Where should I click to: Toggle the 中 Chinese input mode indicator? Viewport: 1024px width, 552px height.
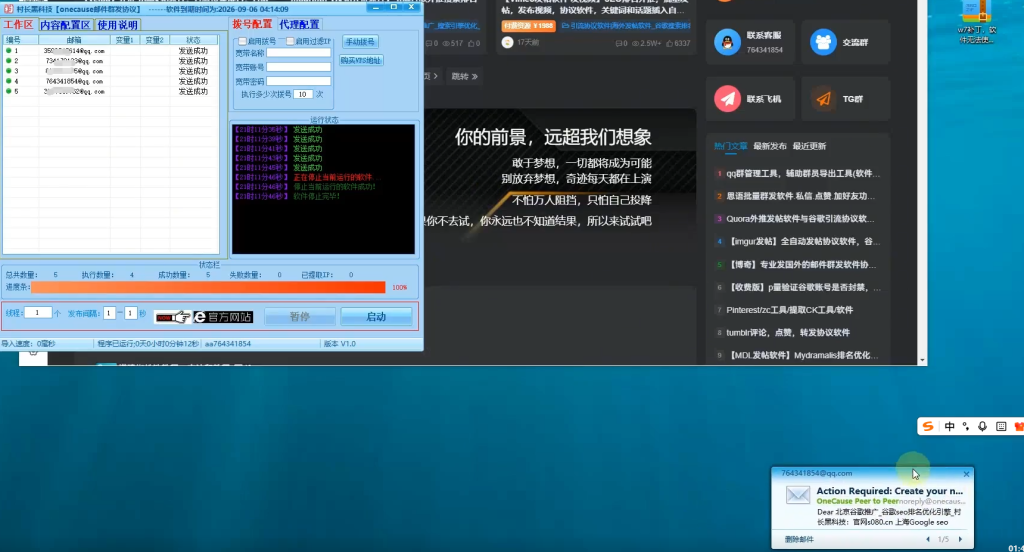[950, 427]
